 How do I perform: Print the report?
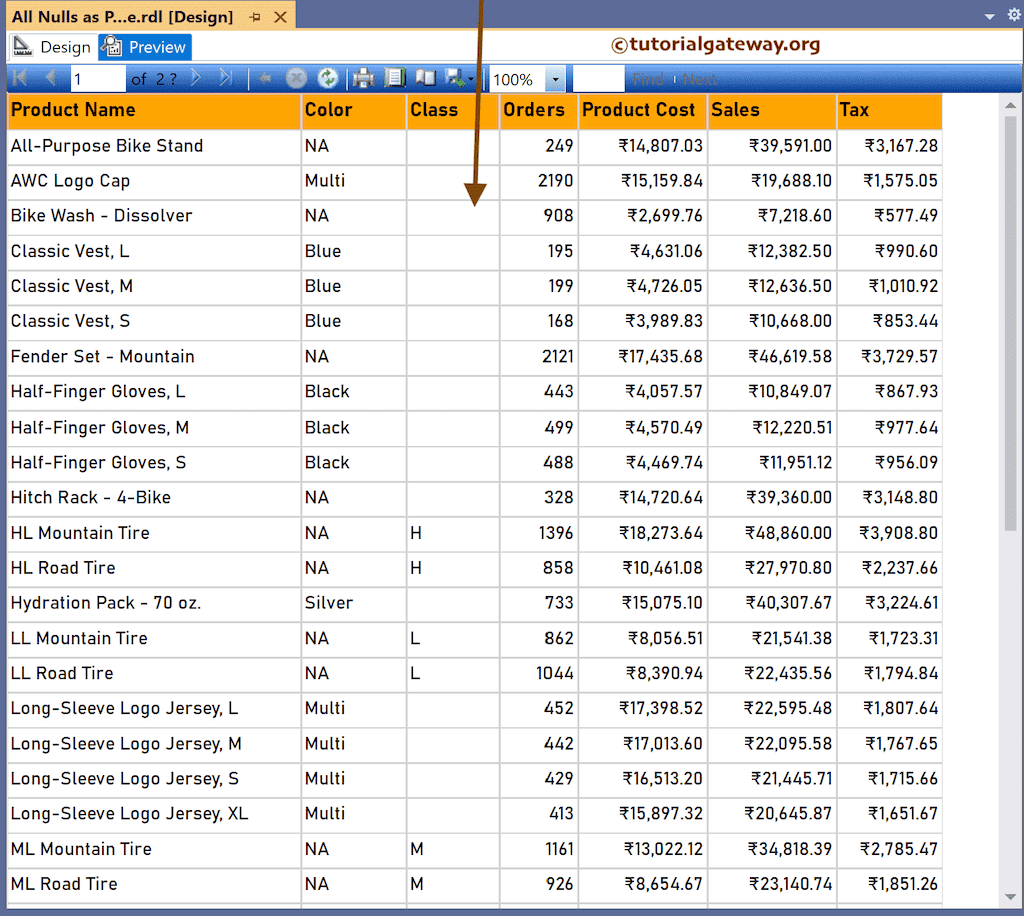(x=366, y=78)
